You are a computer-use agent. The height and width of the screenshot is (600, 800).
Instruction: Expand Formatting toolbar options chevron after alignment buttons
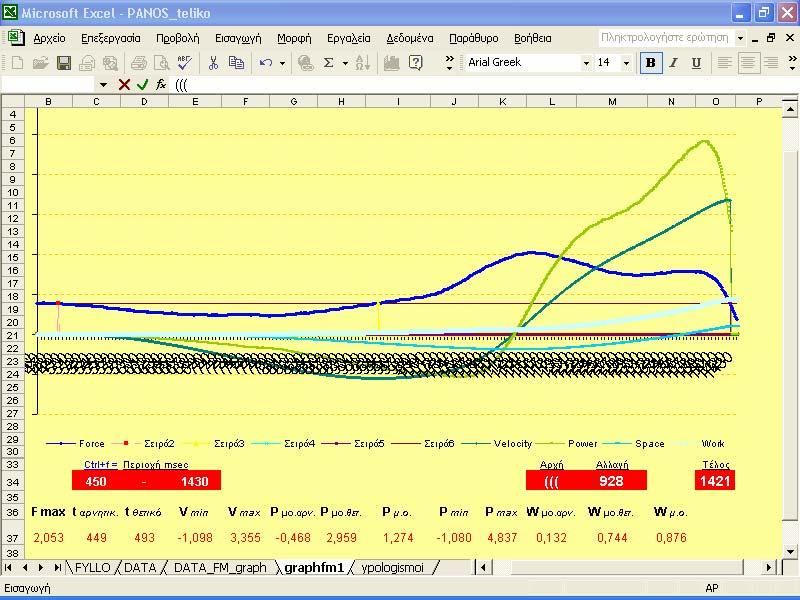792,63
